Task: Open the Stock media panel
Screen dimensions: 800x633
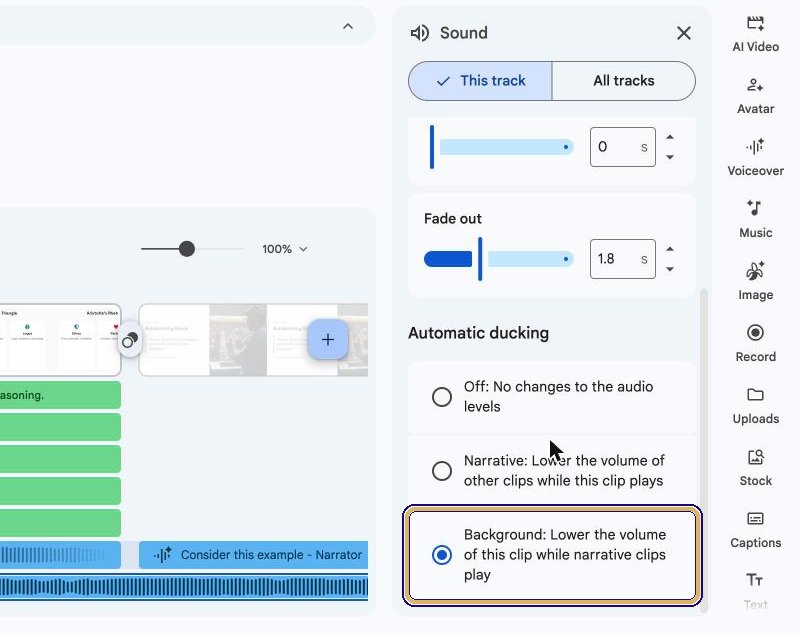Action: [x=755, y=467]
